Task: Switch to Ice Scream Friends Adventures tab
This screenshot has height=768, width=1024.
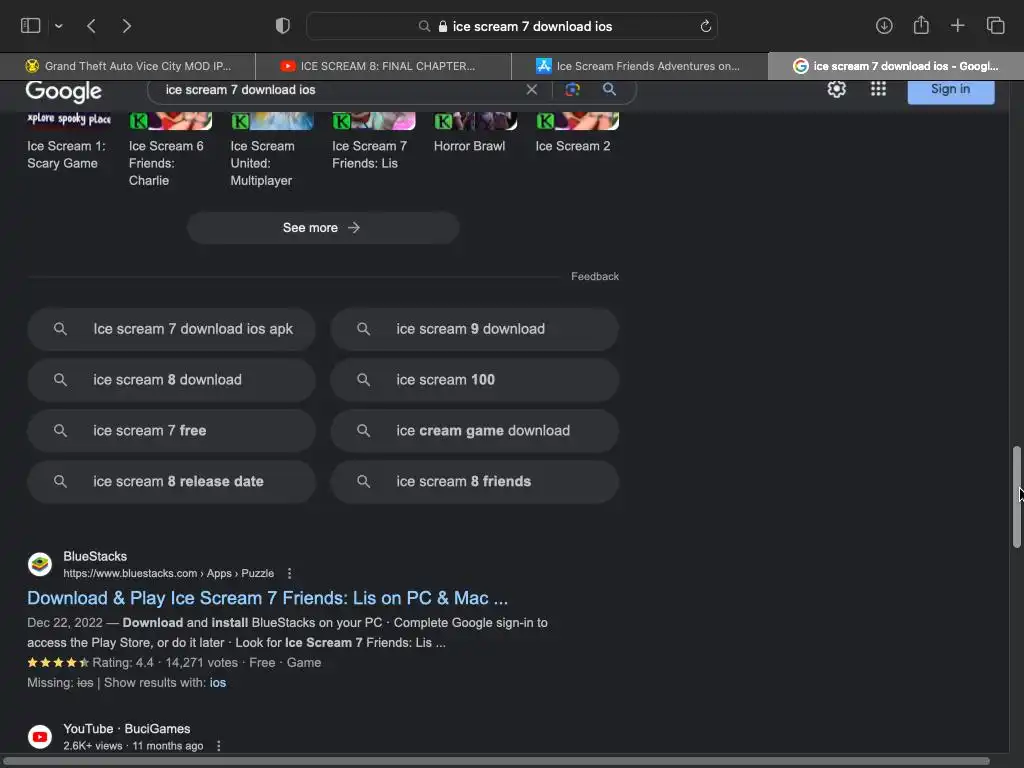Action: click(x=639, y=66)
